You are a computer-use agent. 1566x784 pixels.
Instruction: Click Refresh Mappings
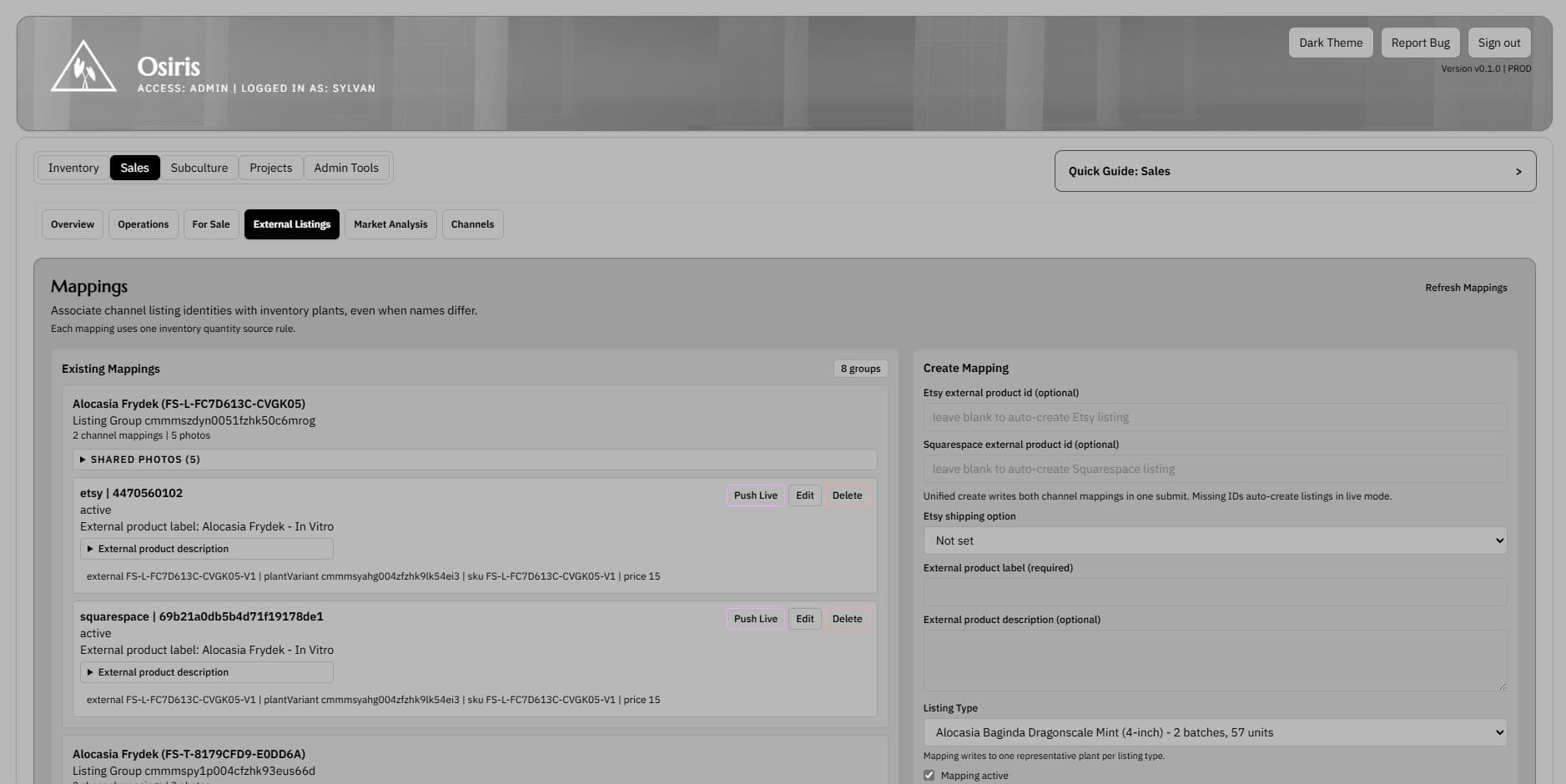pyautogui.click(x=1466, y=287)
